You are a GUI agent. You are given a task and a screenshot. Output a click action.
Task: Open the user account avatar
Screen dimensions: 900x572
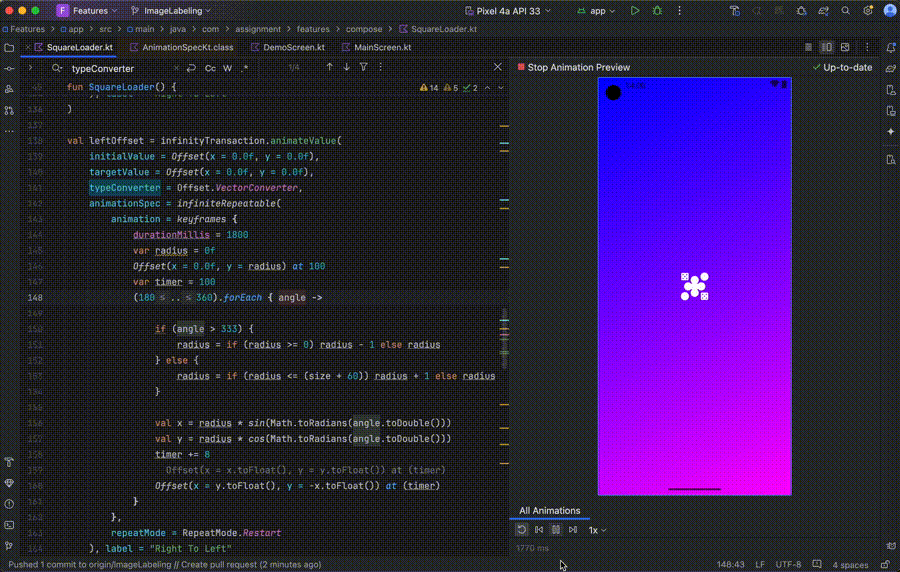click(890, 10)
